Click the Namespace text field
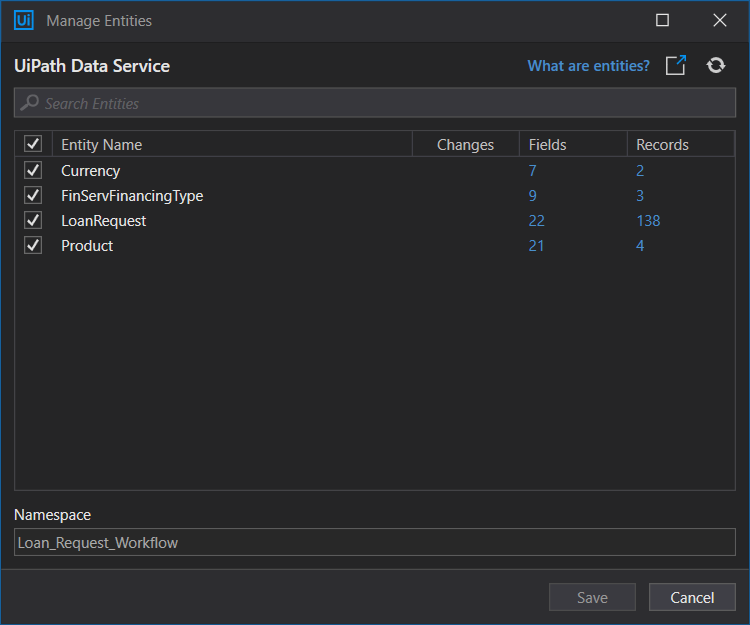This screenshot has width=750, height=625. [375, 542]
